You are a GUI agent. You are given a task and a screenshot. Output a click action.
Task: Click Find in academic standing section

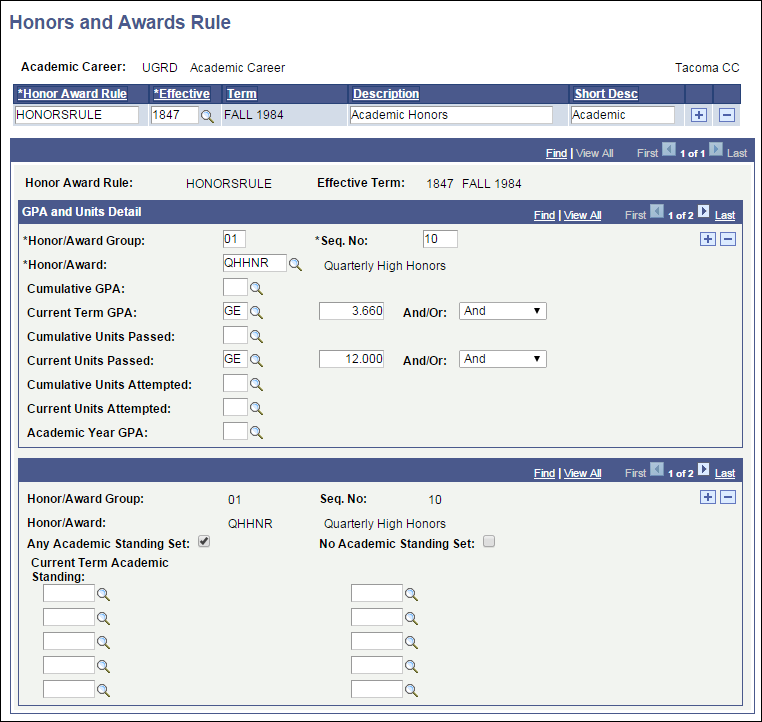click(x=544, y=473)
